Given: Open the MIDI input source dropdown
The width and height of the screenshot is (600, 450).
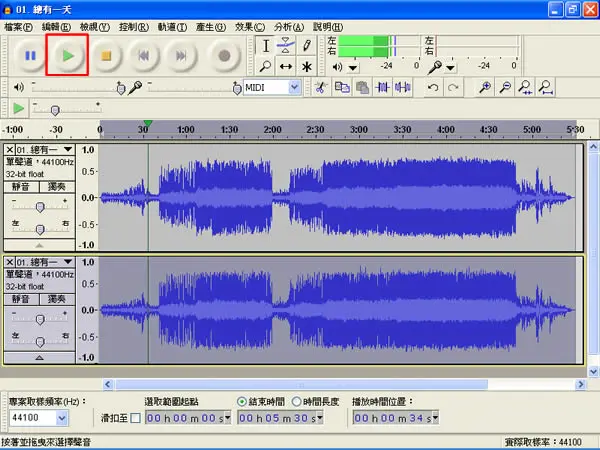Looking at the screenshot, I should coord(294,87).
